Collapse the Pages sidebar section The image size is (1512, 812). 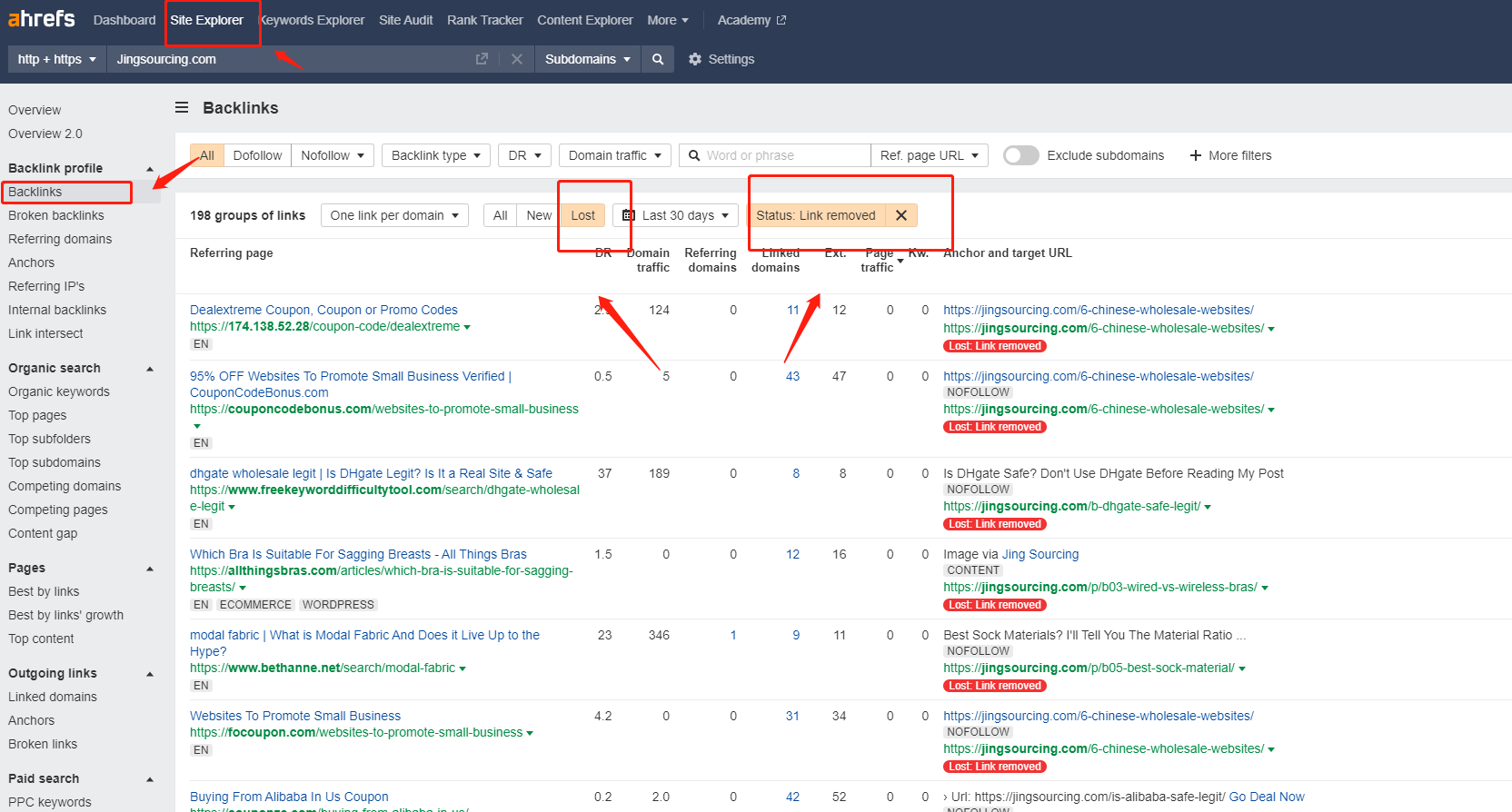pyautogui.click(x=150, y=569)
